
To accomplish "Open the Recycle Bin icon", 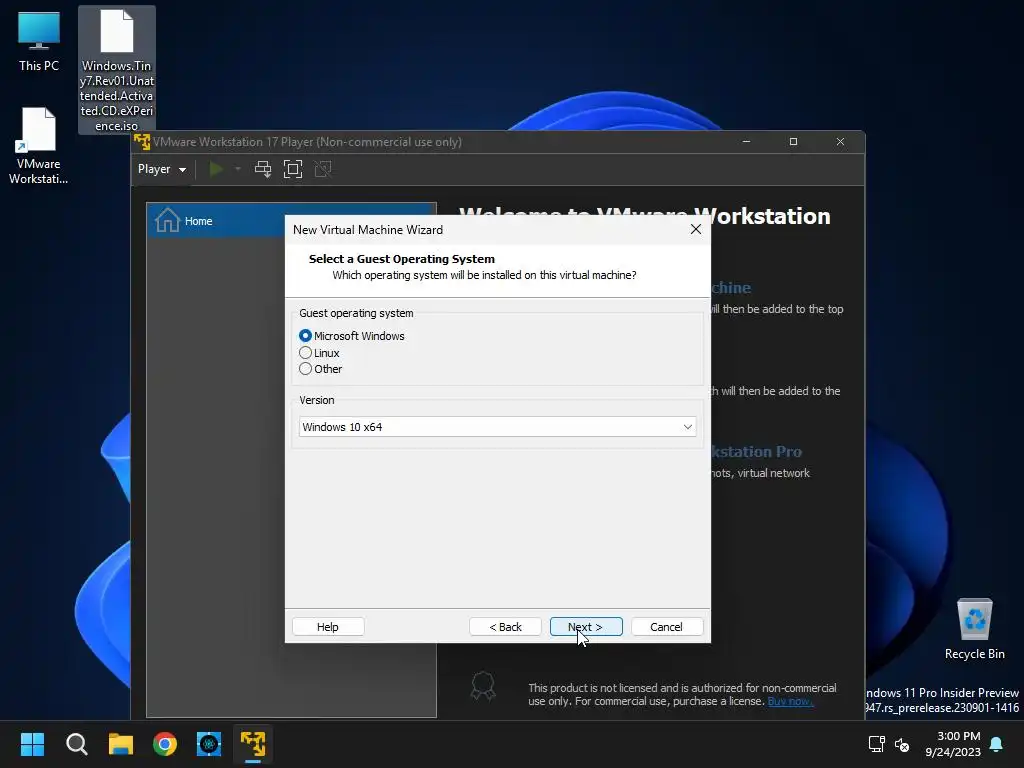I will coord(974,629).
